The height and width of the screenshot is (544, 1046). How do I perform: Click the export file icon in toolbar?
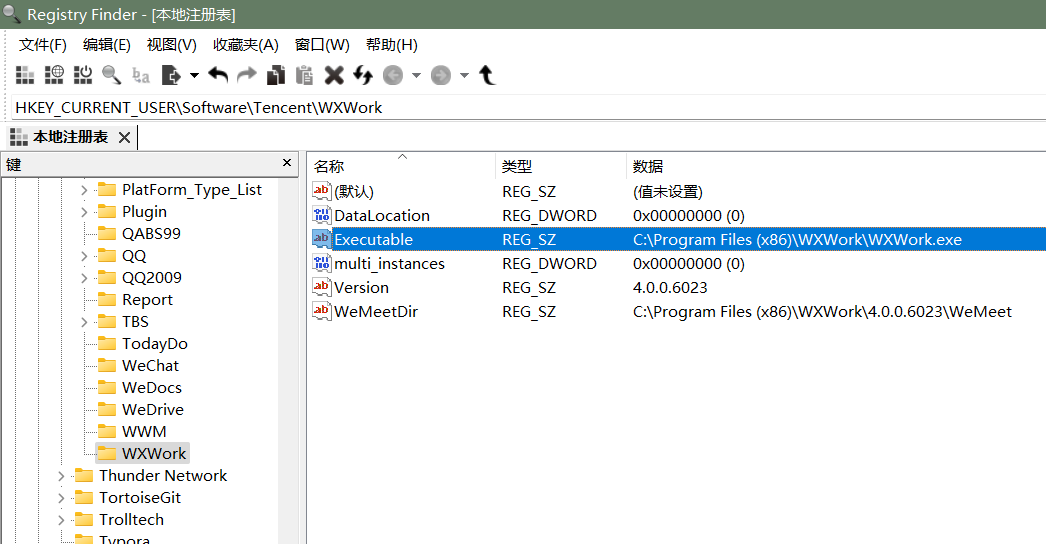pos(171,75)
